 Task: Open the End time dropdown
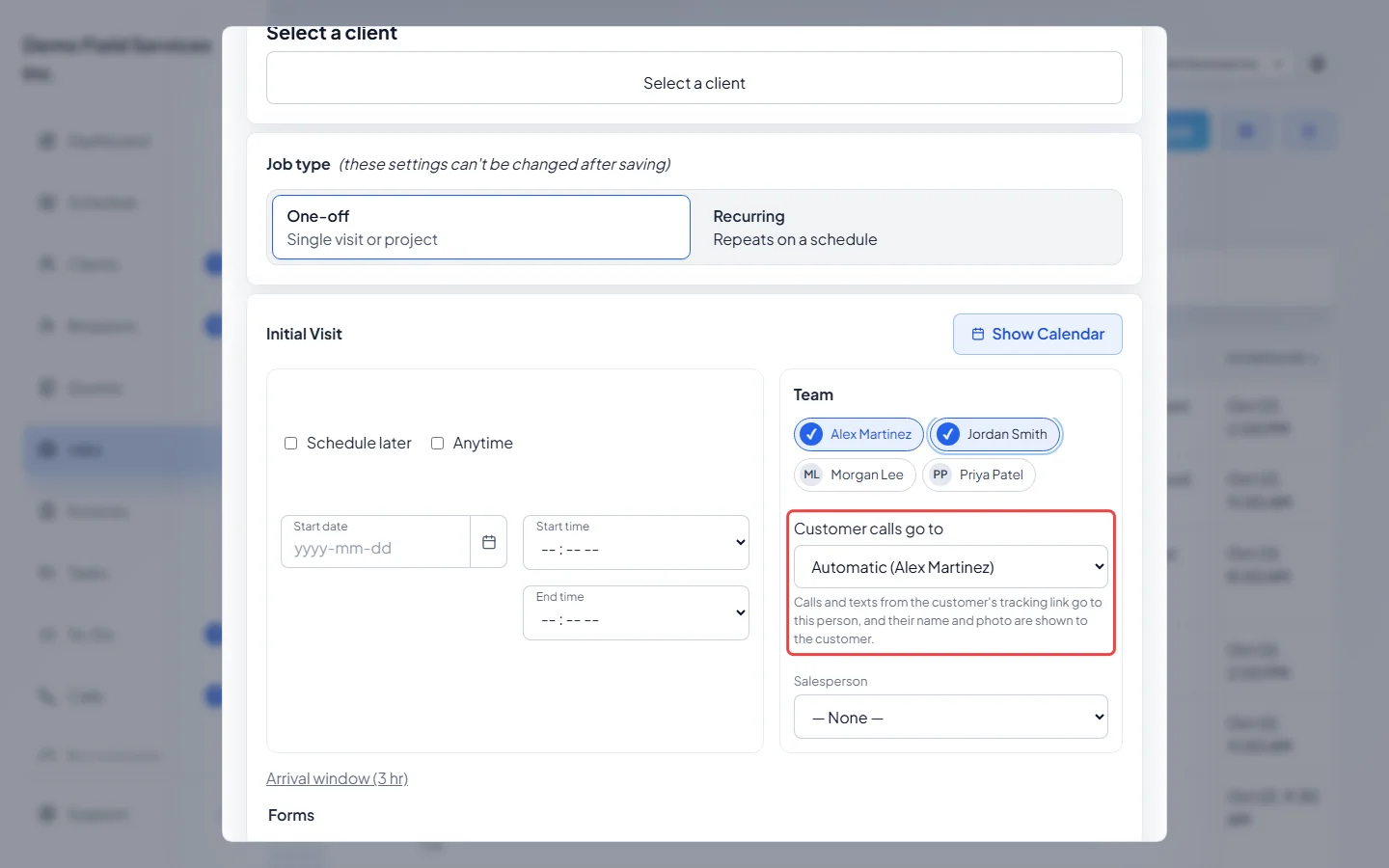coord(637,612)
